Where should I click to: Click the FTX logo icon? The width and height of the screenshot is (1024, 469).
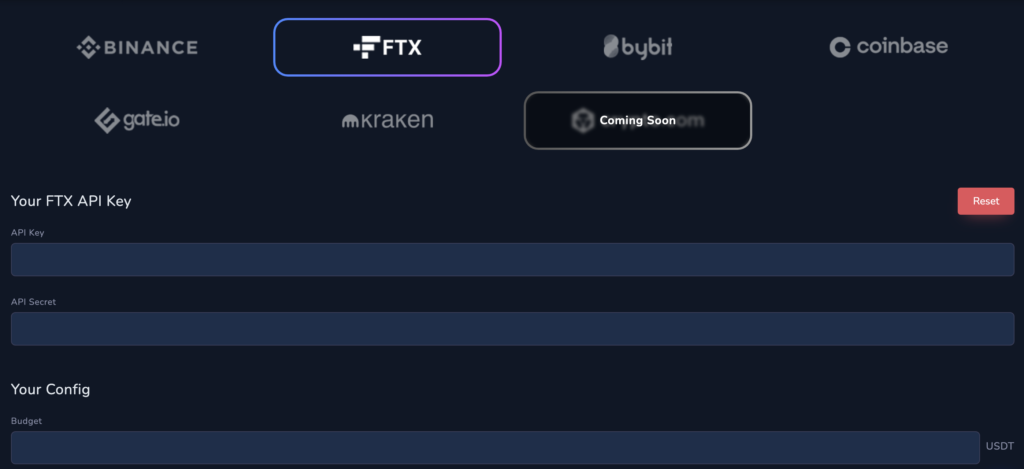pyautogui.click(x=368, y=47)
